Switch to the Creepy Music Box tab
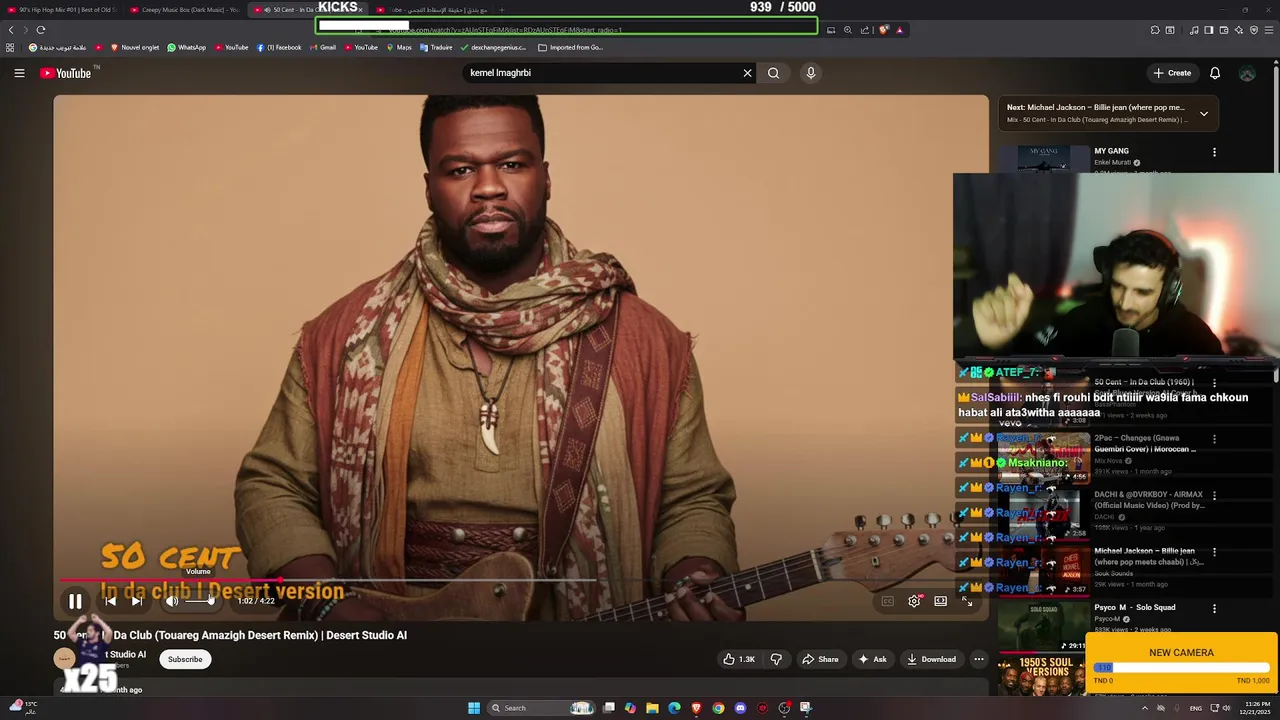 pos(185,10)
